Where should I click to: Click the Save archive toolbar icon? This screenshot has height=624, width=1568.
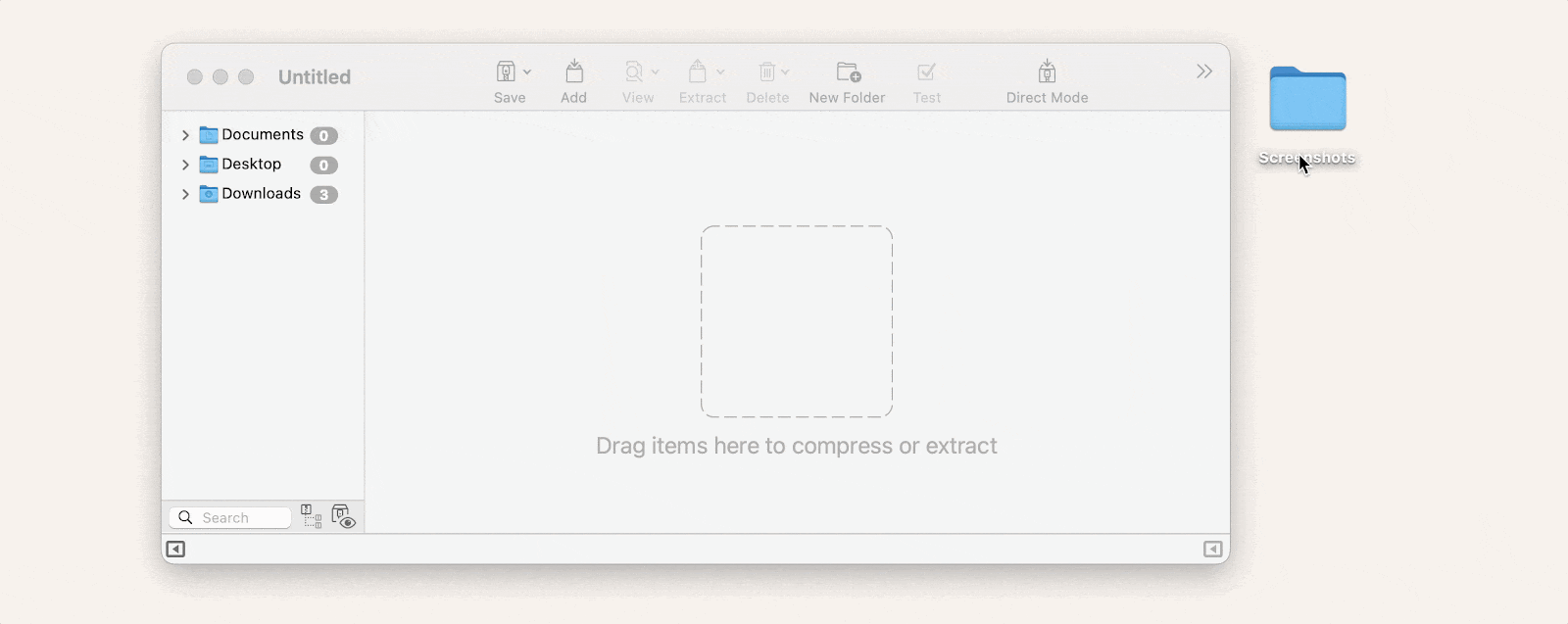click(506, 72)
